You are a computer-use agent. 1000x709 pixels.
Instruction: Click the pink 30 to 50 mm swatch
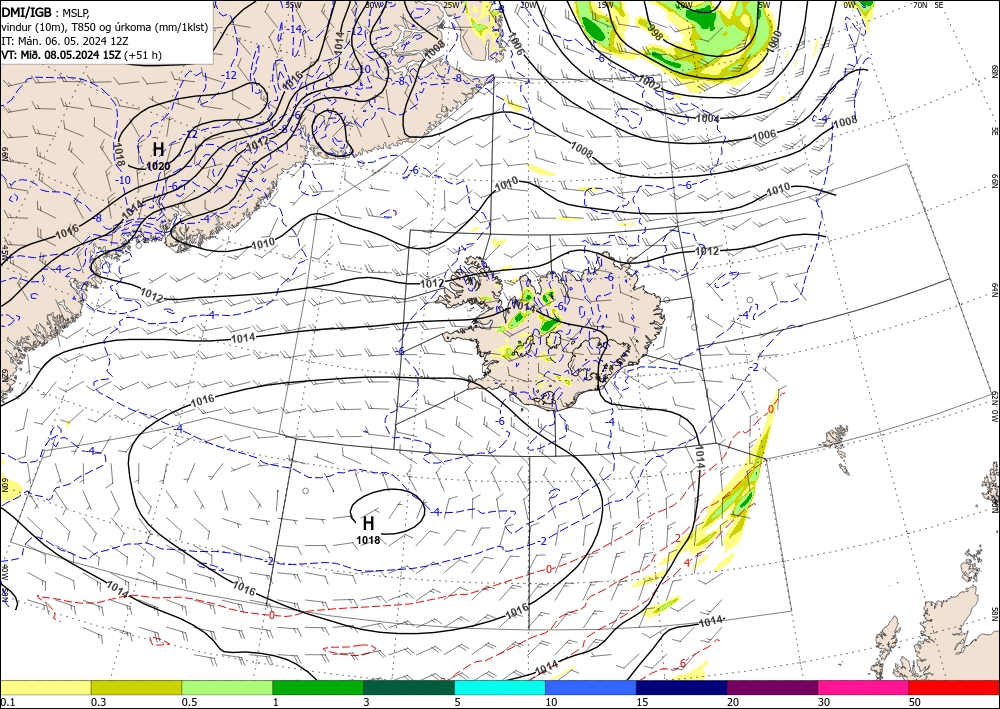(x=864, y=687)
